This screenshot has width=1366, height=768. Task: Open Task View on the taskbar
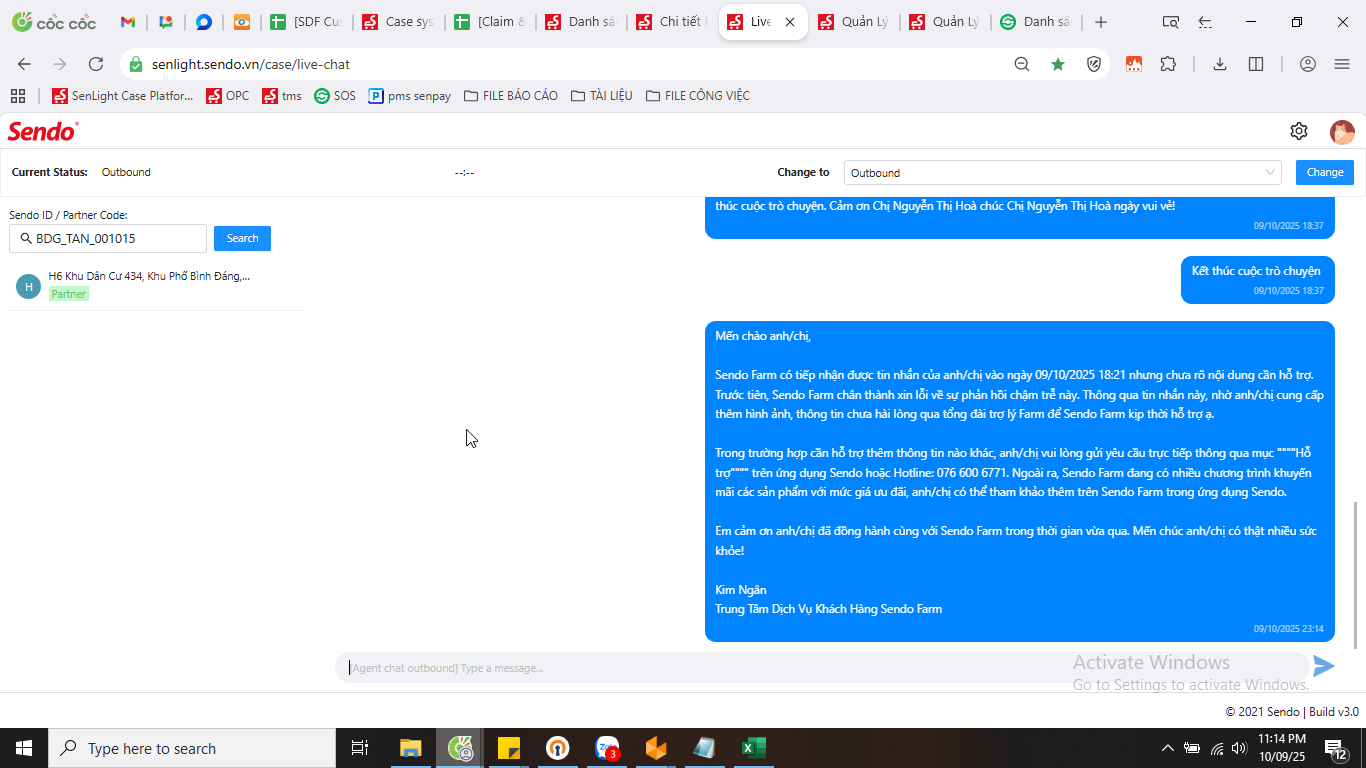pos(360,748)
